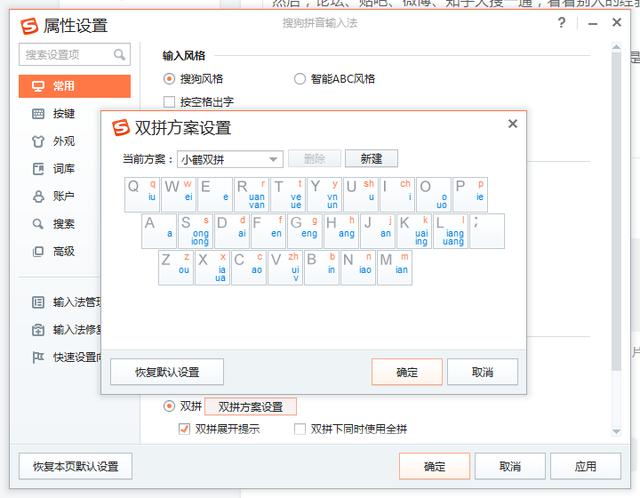Enable 按空格出字 checkbox

point(169,102)
